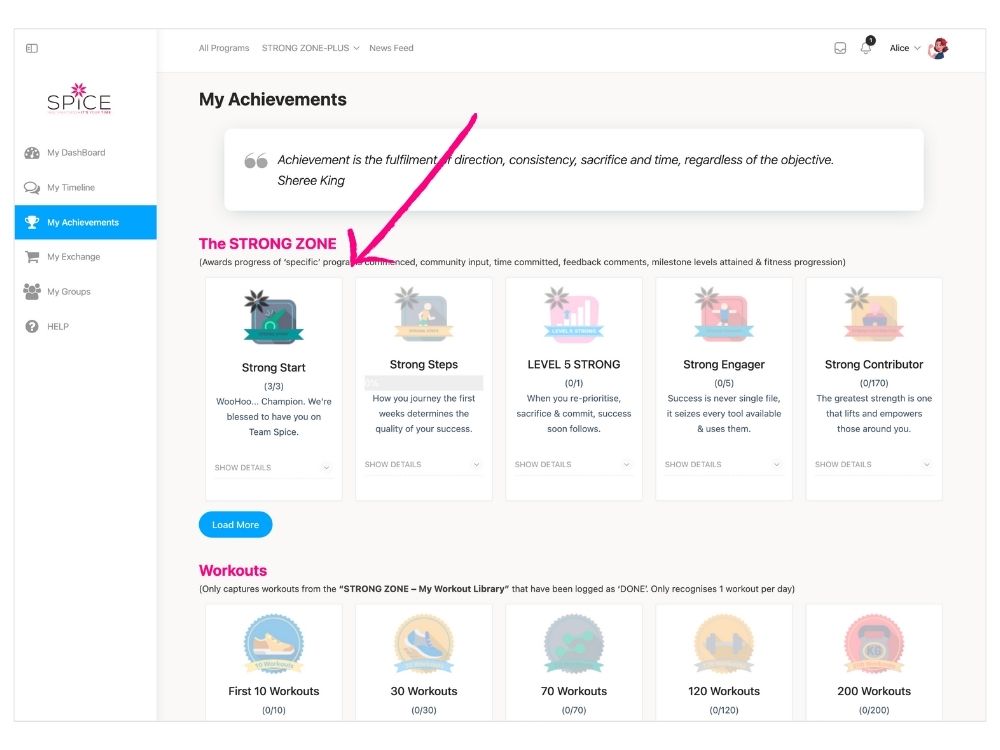Open the inbox icon in header
Screen dimensions: 1000x750
(x=840, y=48)
